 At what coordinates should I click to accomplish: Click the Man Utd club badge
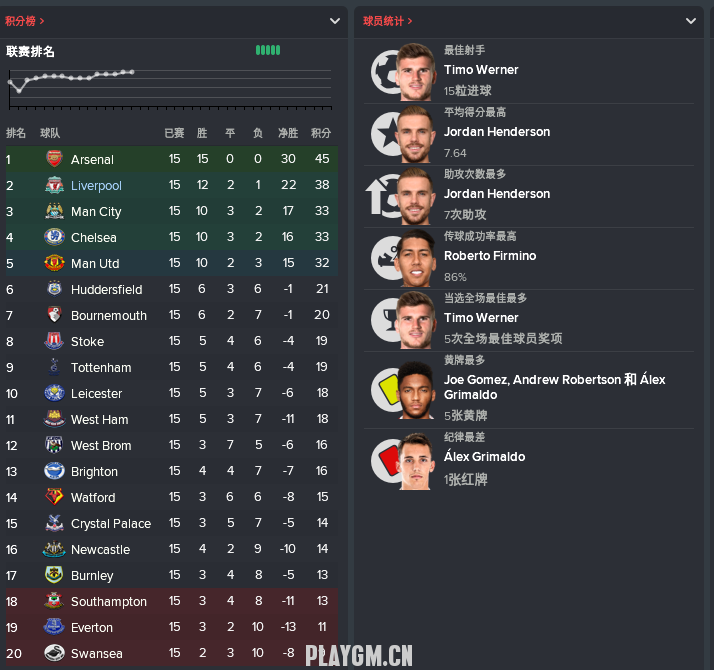[54, 263]
